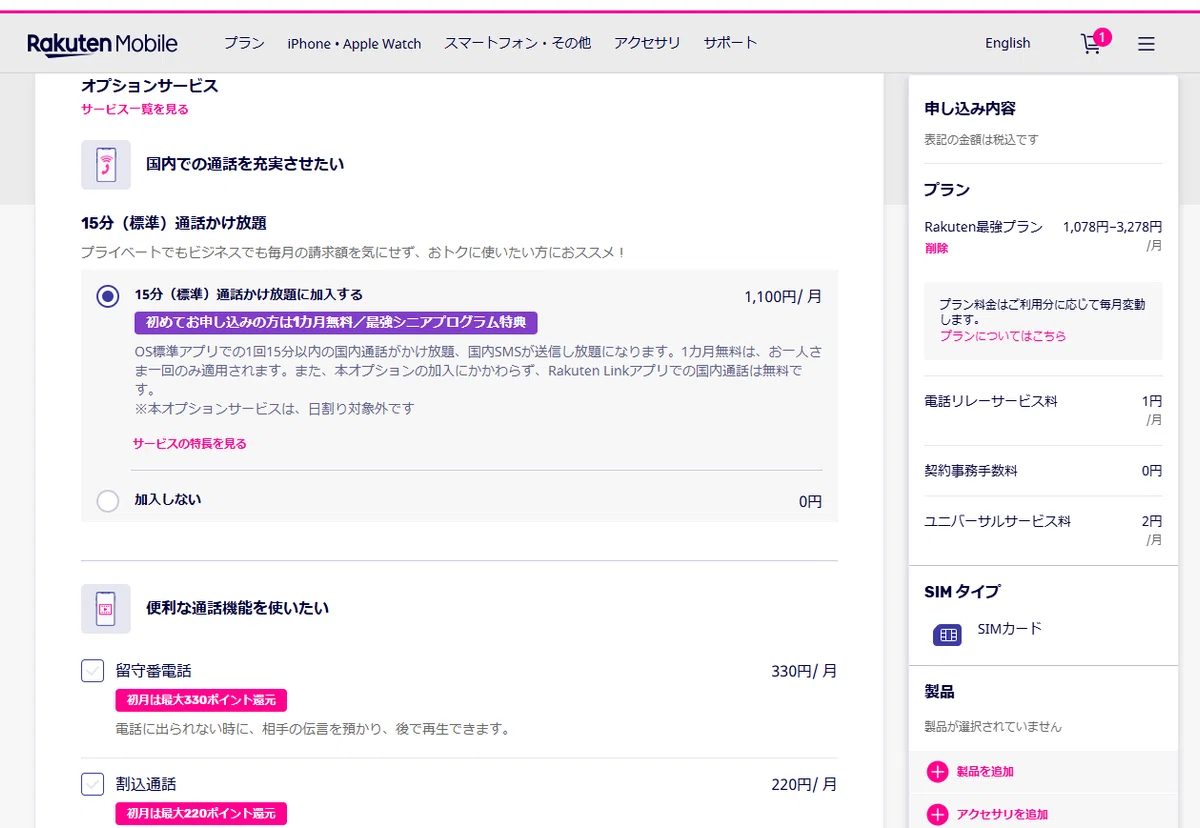Click the 330円/月 price for 留守番電話
Viewport: 1200px width, 828px height.
point(804,671)
